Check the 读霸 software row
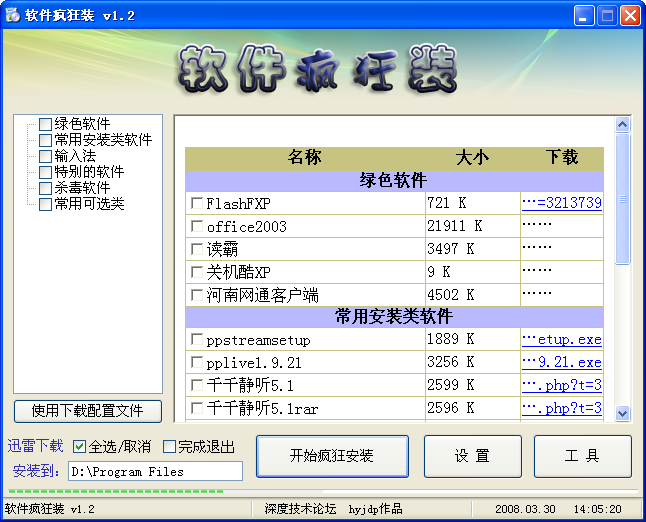 [x=197, y=249]
